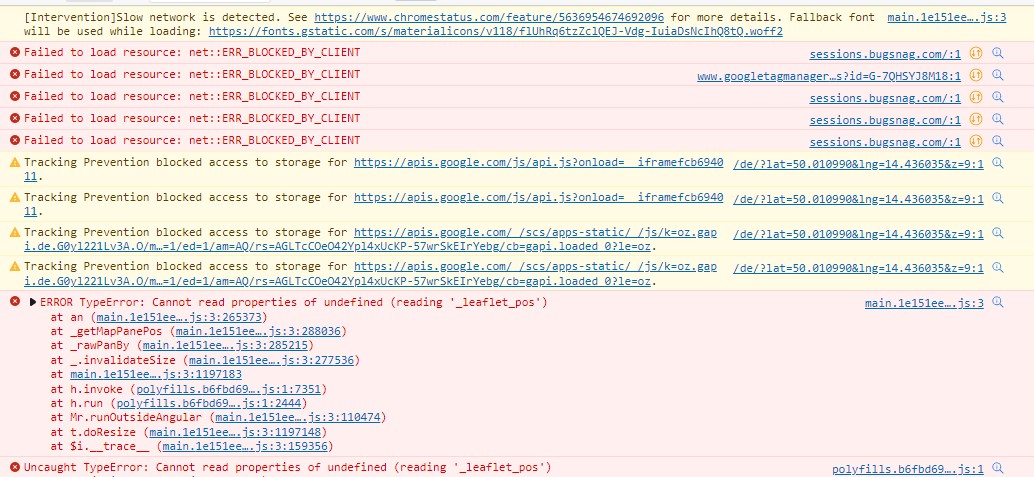Viewport: 1034px width, 477px height.
Task: Open the api.js URL in first Tracking Prevention warning
Action: (x=538, y=162)
